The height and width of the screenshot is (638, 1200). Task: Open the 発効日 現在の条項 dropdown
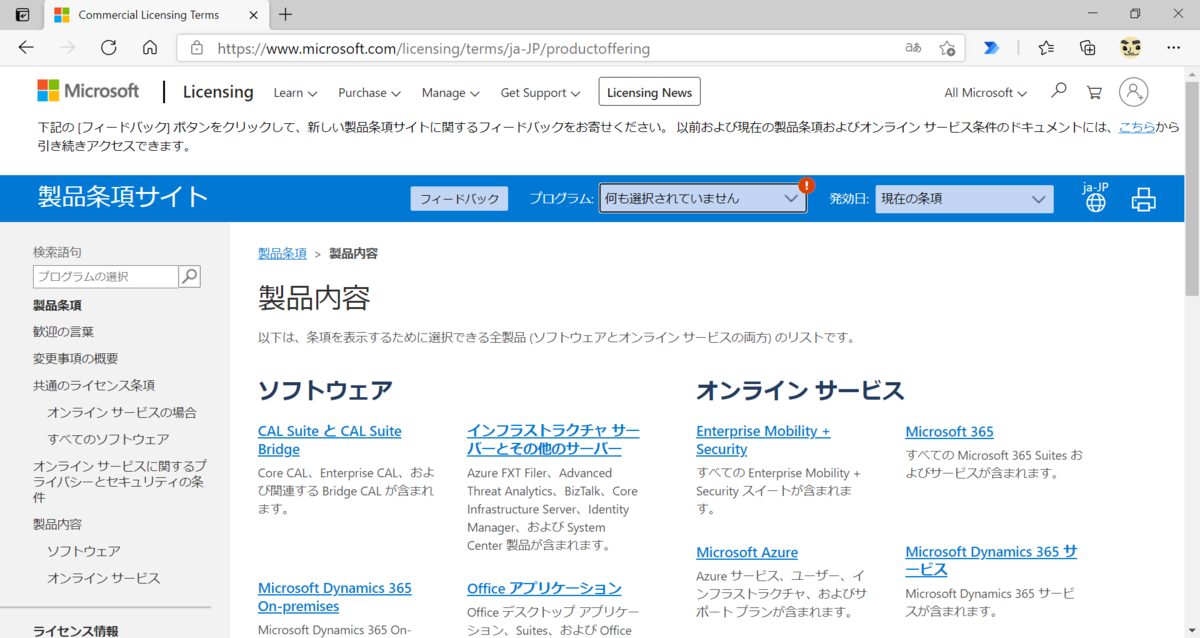[x=964, y=199]
